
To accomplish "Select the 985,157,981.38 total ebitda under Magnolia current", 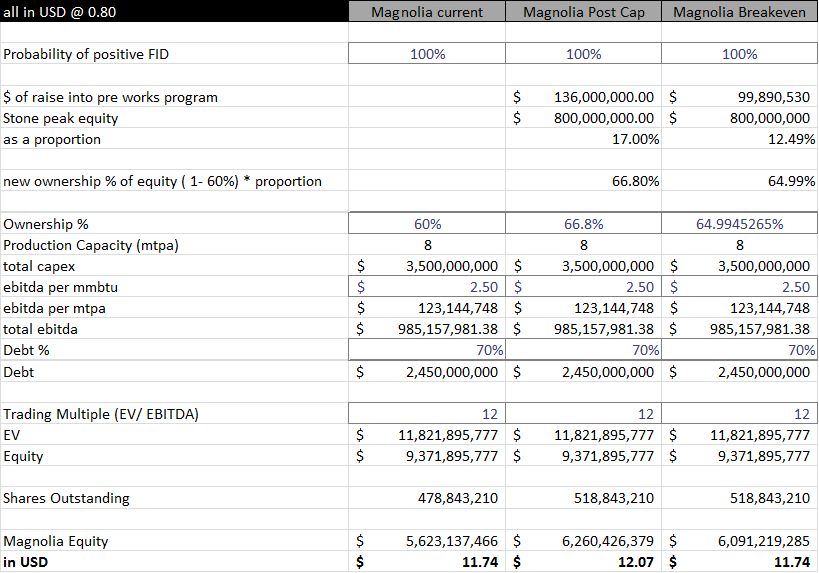I will [x=427, y=329].
